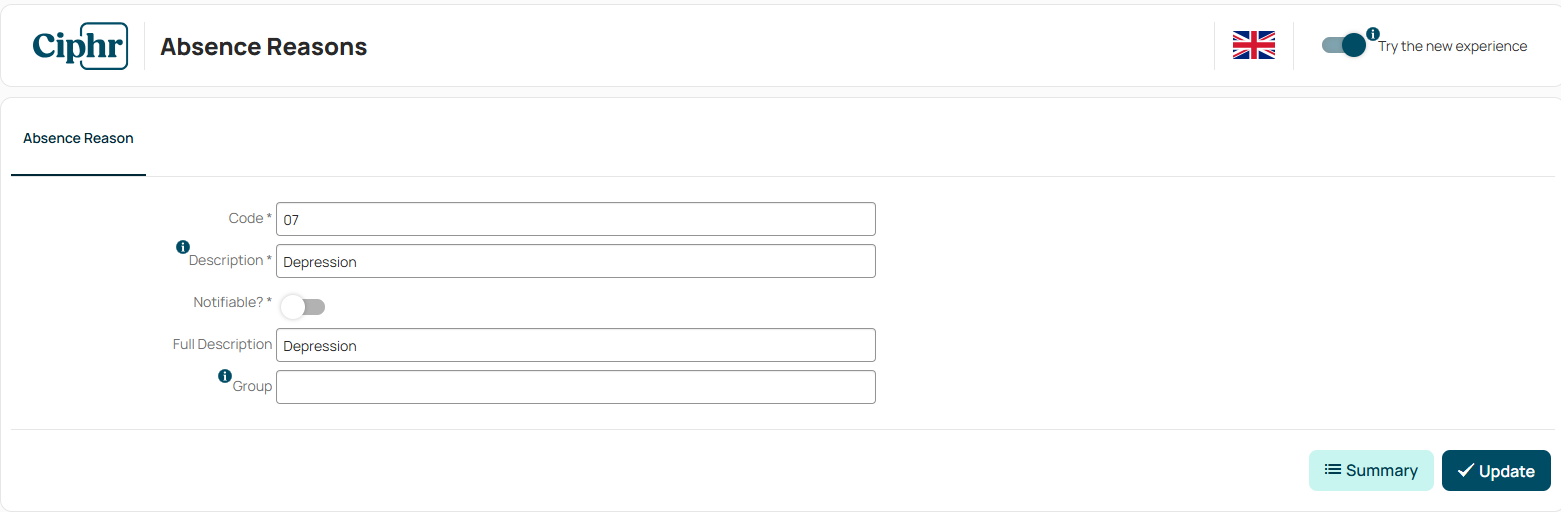This screenshot has height=512, width=1561.
Task: Open the UK flag language selector
Action: click(1253, 46)
